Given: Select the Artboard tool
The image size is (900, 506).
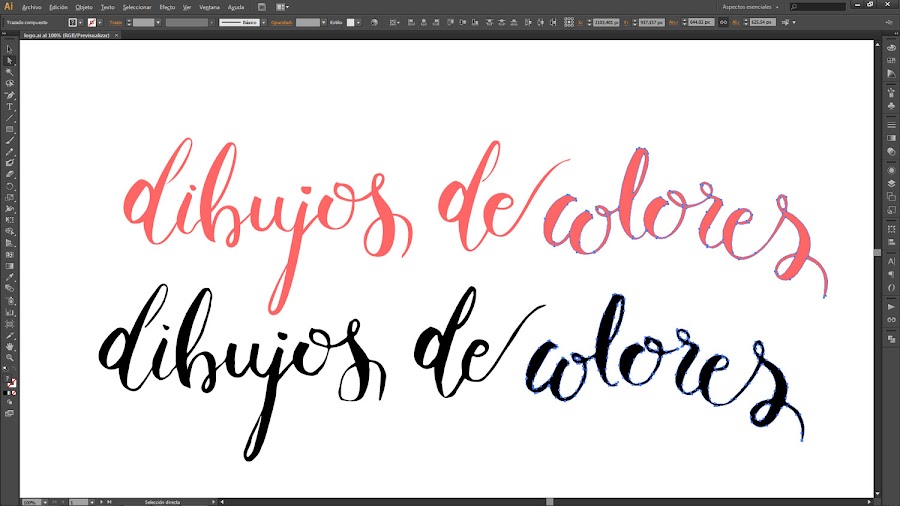Looking at the screenshot, I should click(9, 324).
